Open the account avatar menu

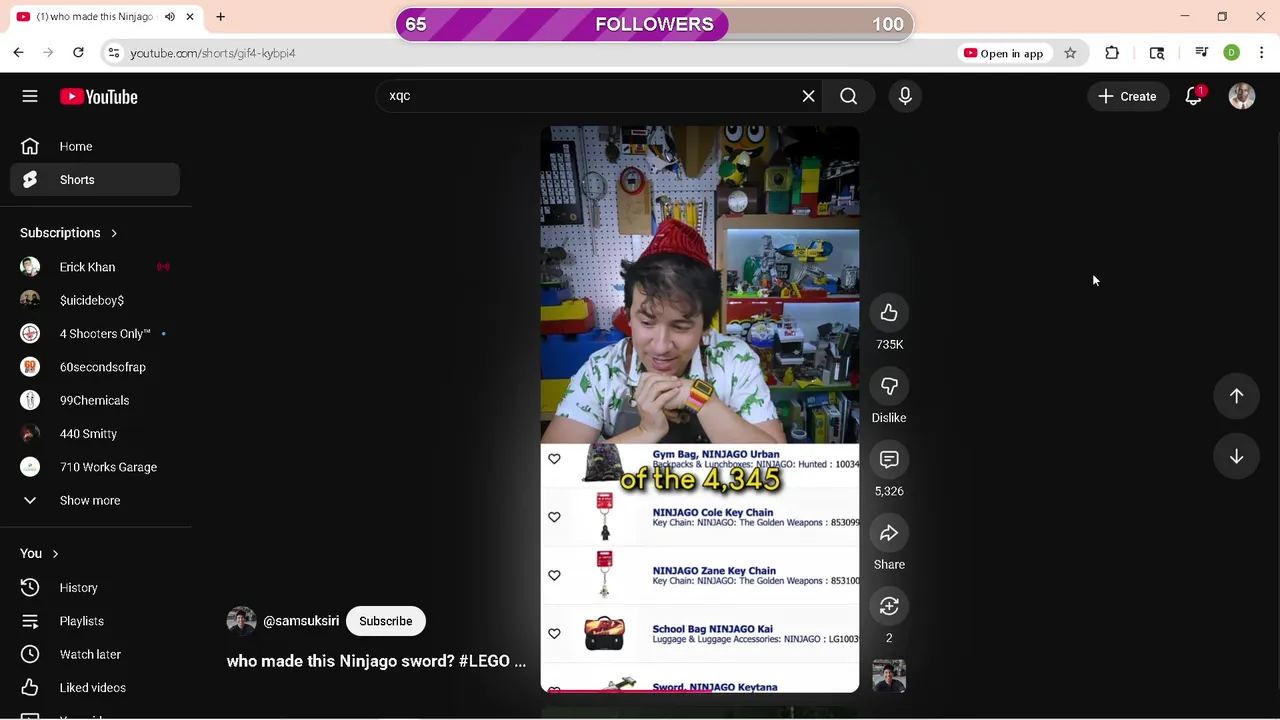1242,96
